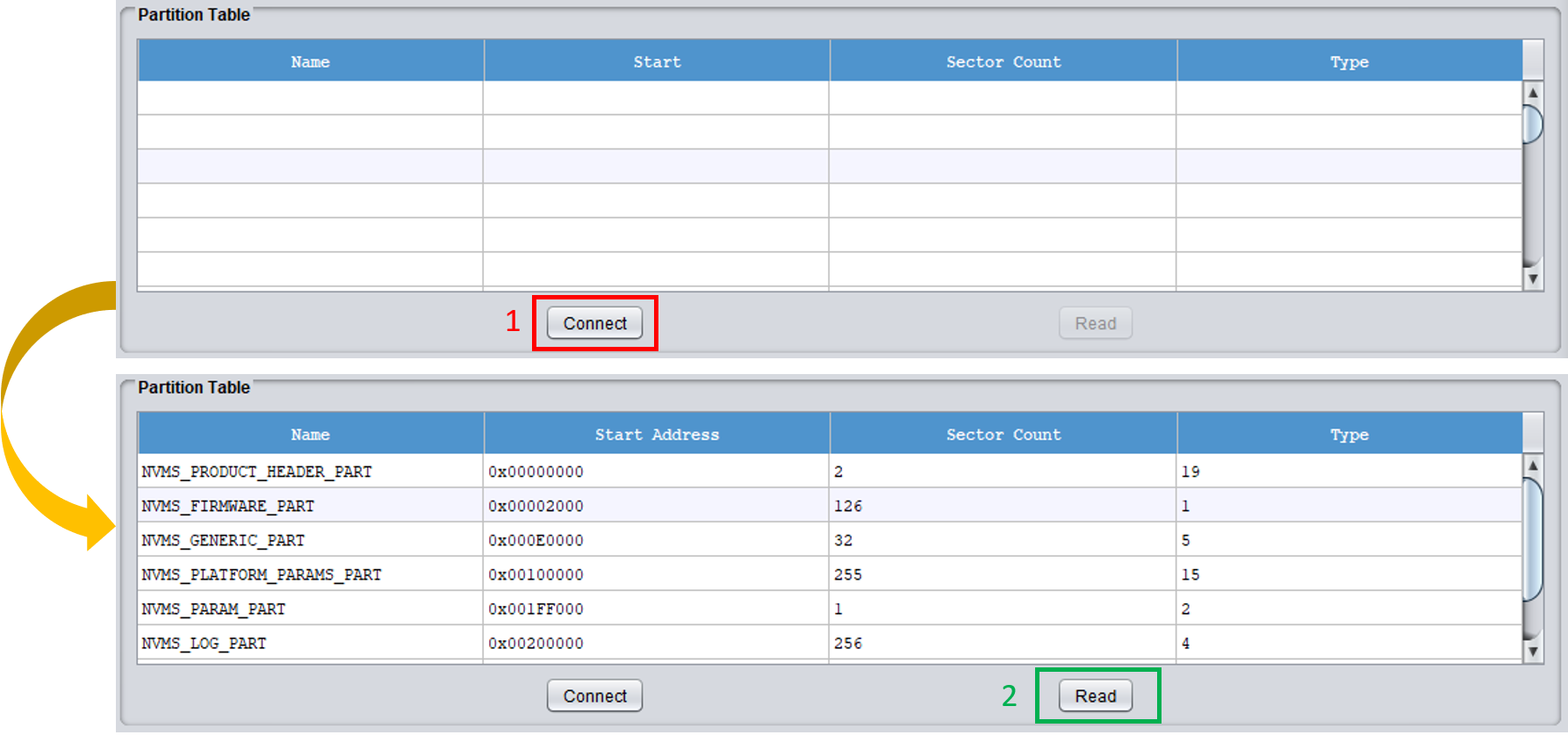The height and width of the screenshot is (735, 1568).
Task: Click Start Address column header
Action: (x=657, y=434)
